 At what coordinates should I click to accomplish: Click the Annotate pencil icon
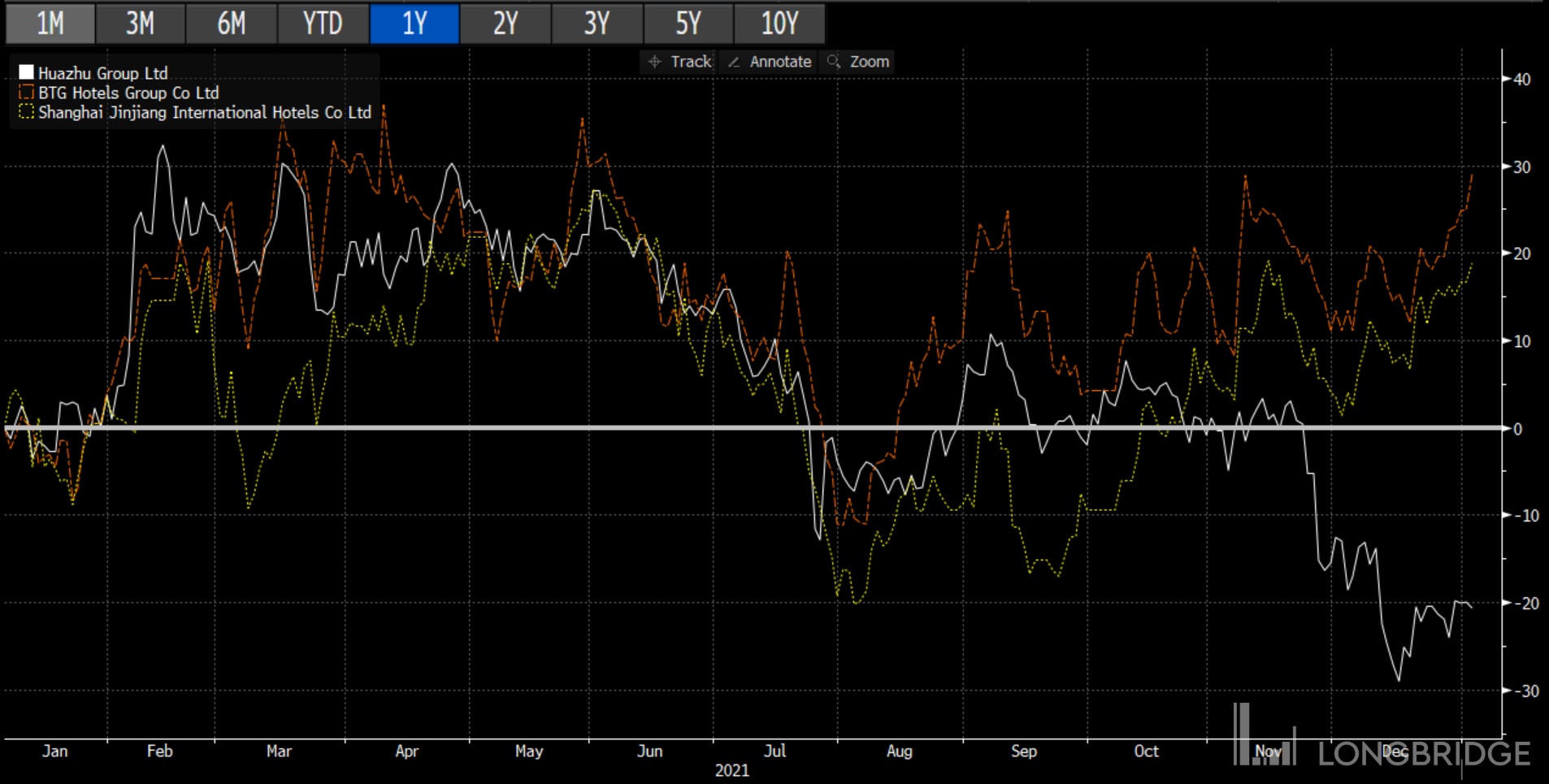[734, 62]
